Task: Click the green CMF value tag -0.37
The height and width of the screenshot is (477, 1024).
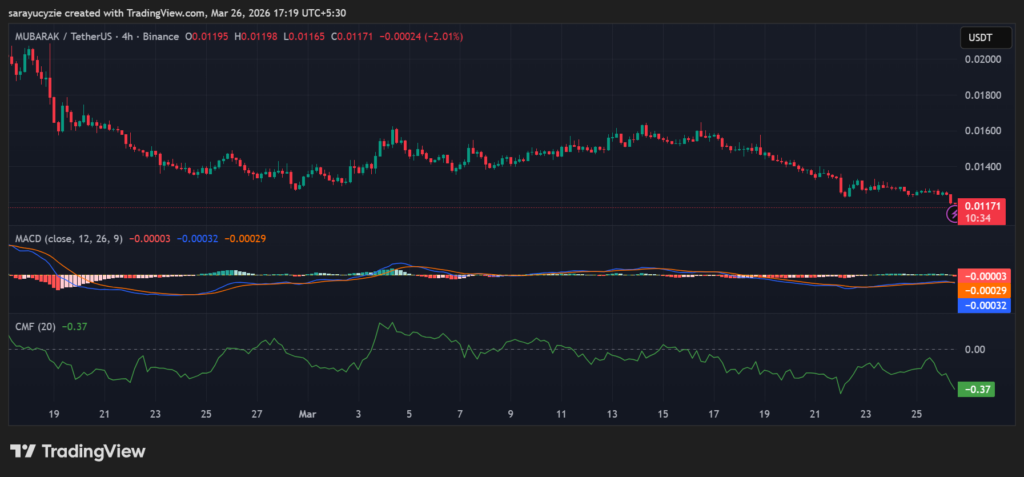Action: [x=976, y=390]
